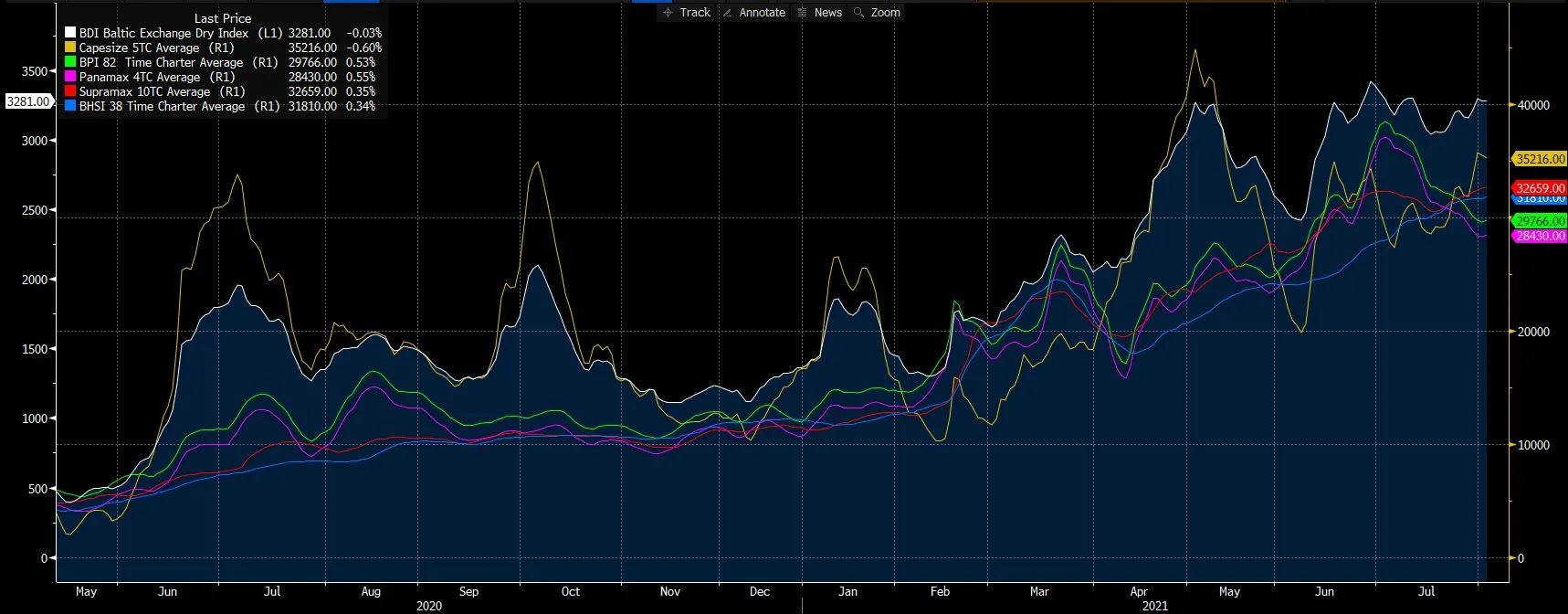Select the Zoom magnifier tool

(877, 13)
